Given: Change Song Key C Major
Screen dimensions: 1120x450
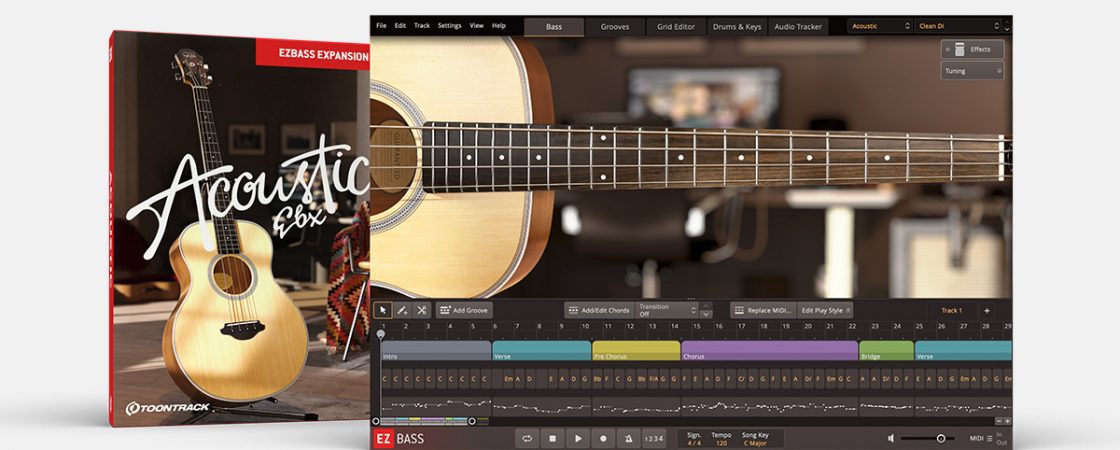Looking at the screenshot, I should tap(757, 443).
